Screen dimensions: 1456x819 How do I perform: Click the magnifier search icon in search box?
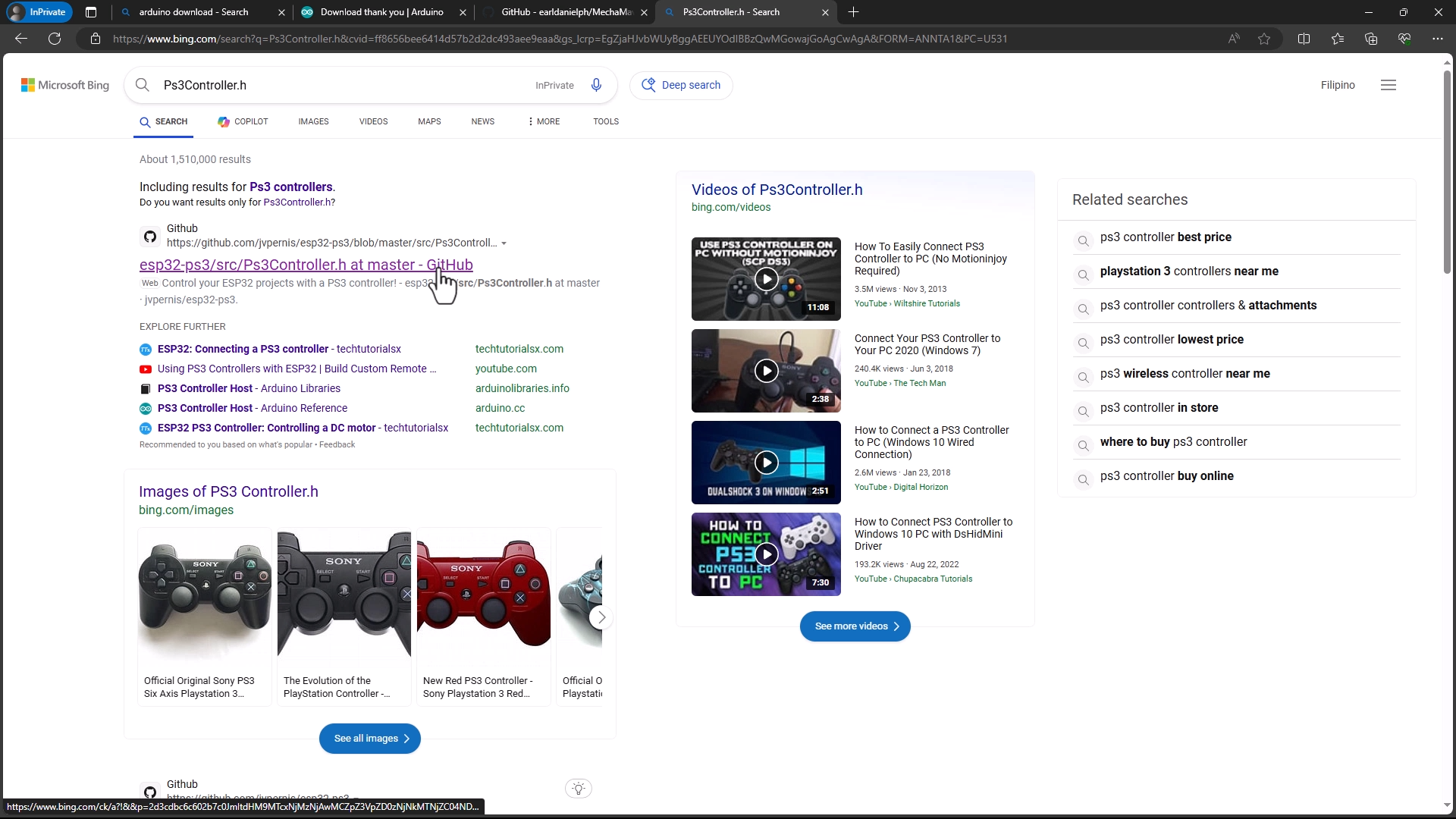coord(143,85)
